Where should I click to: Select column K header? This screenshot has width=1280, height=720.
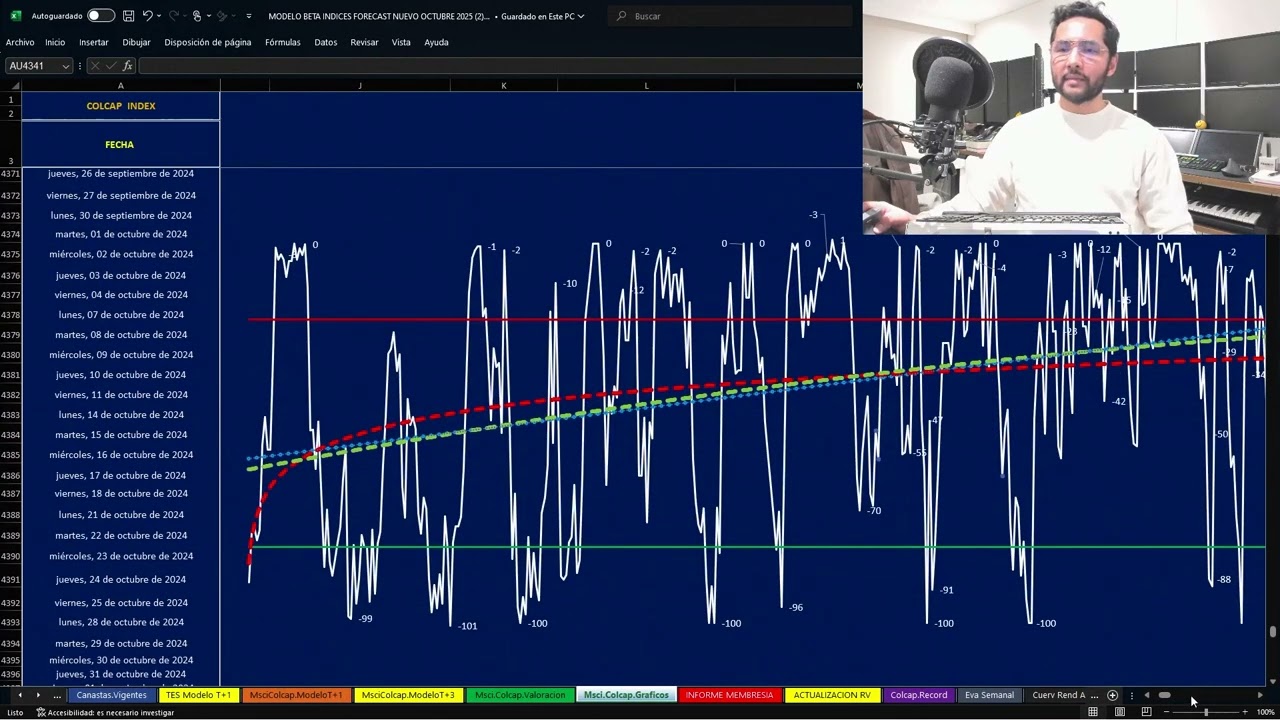tap(504, 86)
